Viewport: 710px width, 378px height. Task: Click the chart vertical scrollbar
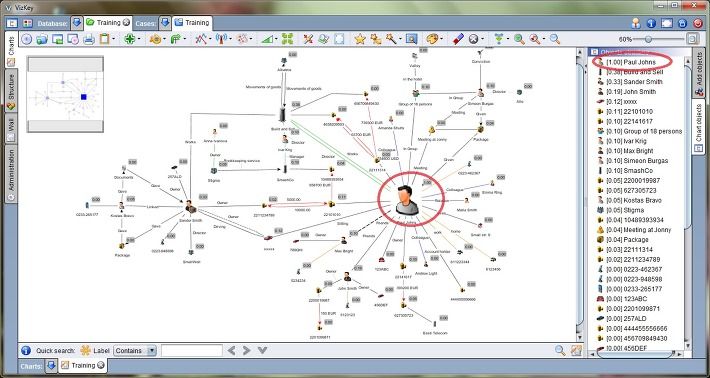click(x=579, y=195)
